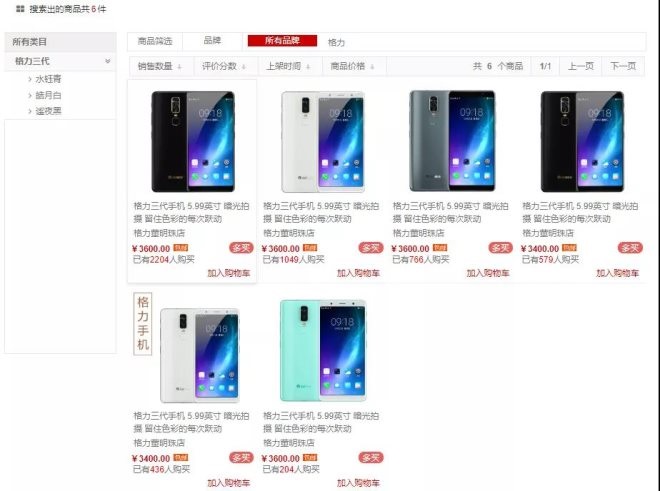Viewport: 660px width, 491px height.
Task: Add the 1049-buyer white phone to cart
Action: [358, 273]
